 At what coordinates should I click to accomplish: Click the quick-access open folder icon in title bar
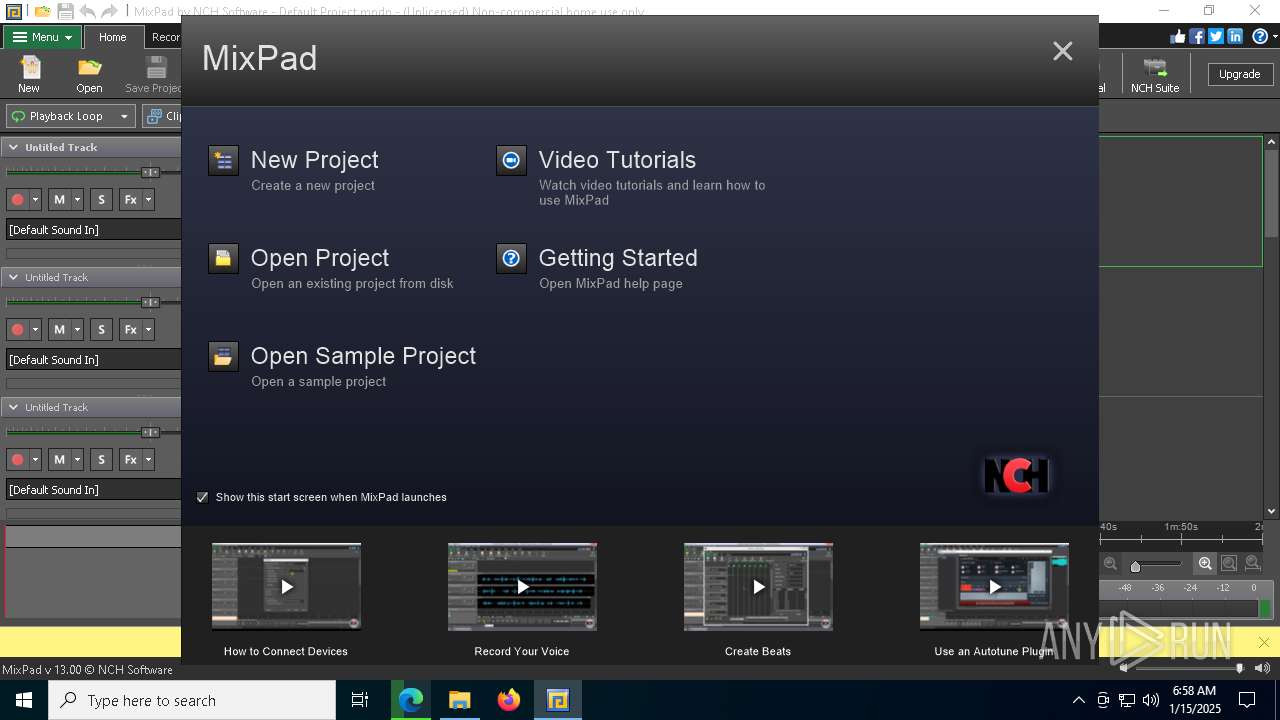(x=42, y=11)
